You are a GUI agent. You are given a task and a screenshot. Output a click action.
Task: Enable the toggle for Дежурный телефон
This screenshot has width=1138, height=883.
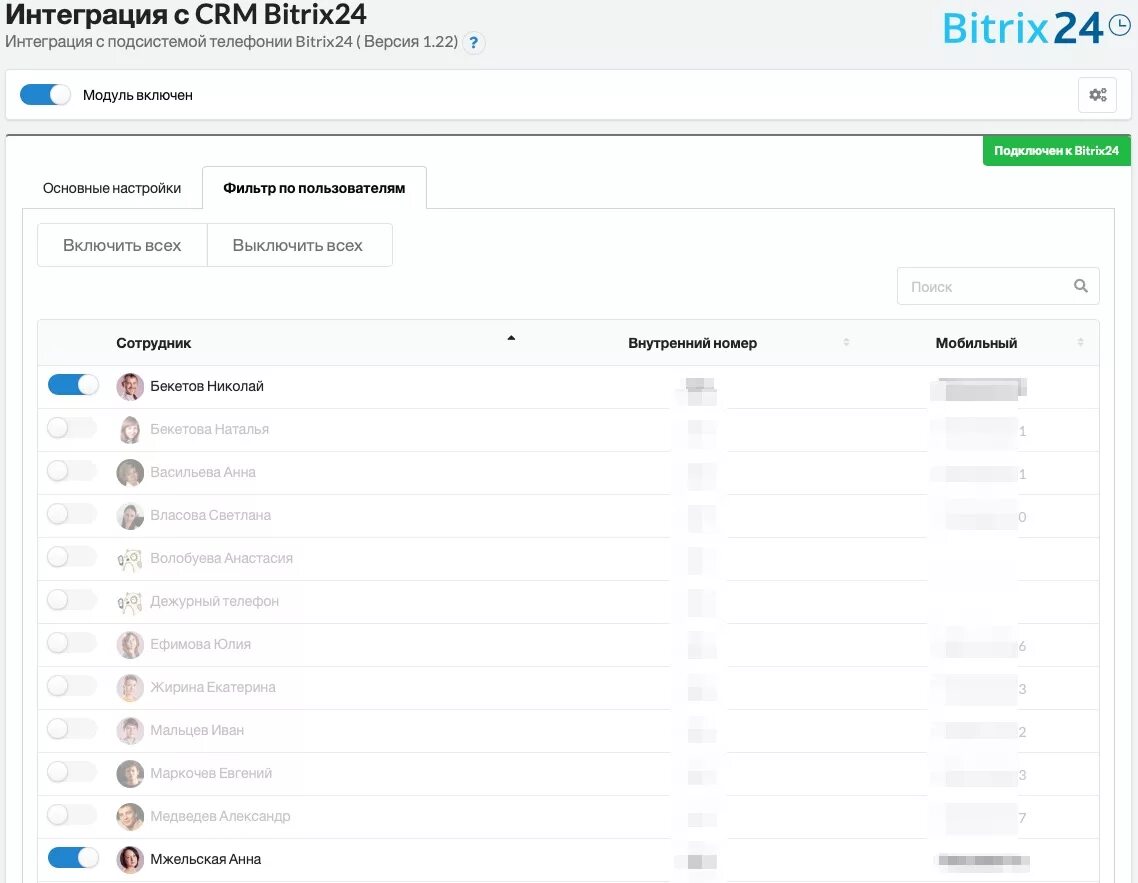[x=72, y=599]
